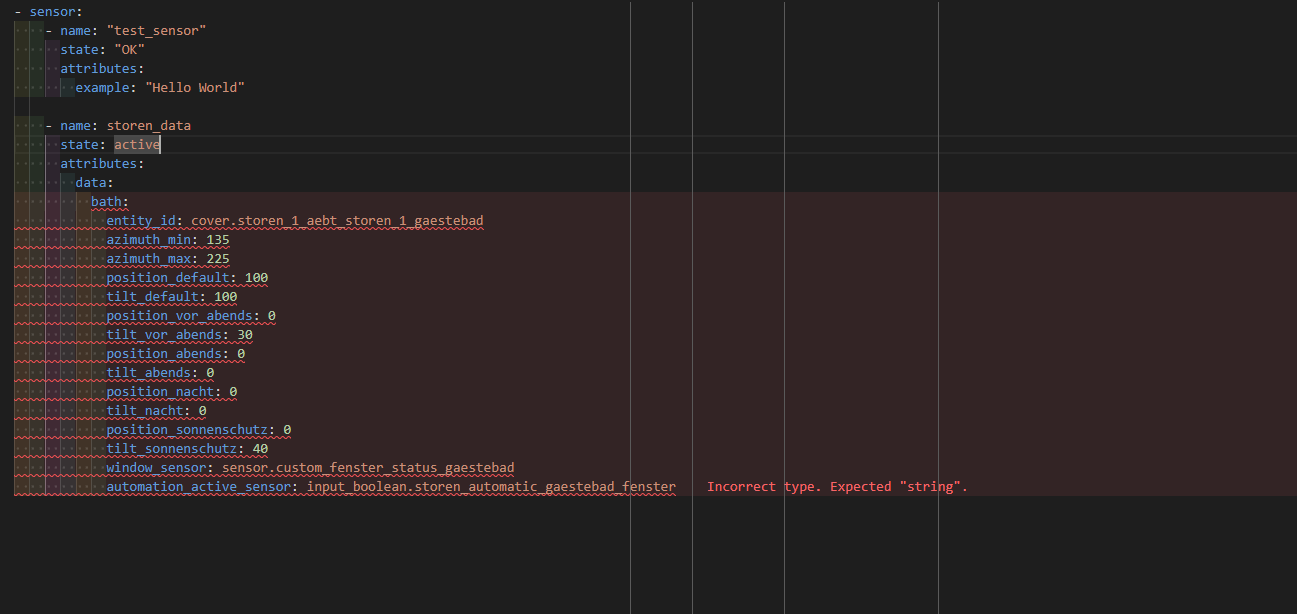Click the highlighted "active" state value
Screen dimensions: 1297x614
pos(137,145)
